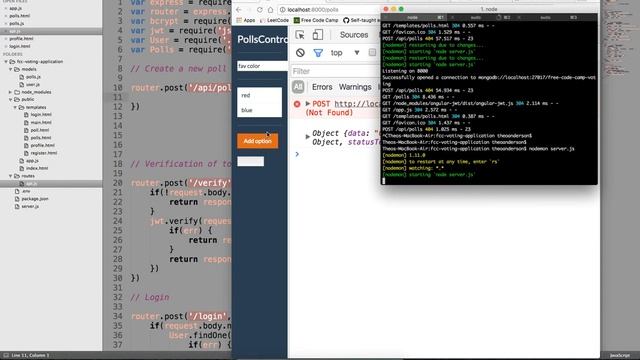Close polls.html in the open files list
The width and height of the screenshot is (640, 360).
tap(6, 16)
